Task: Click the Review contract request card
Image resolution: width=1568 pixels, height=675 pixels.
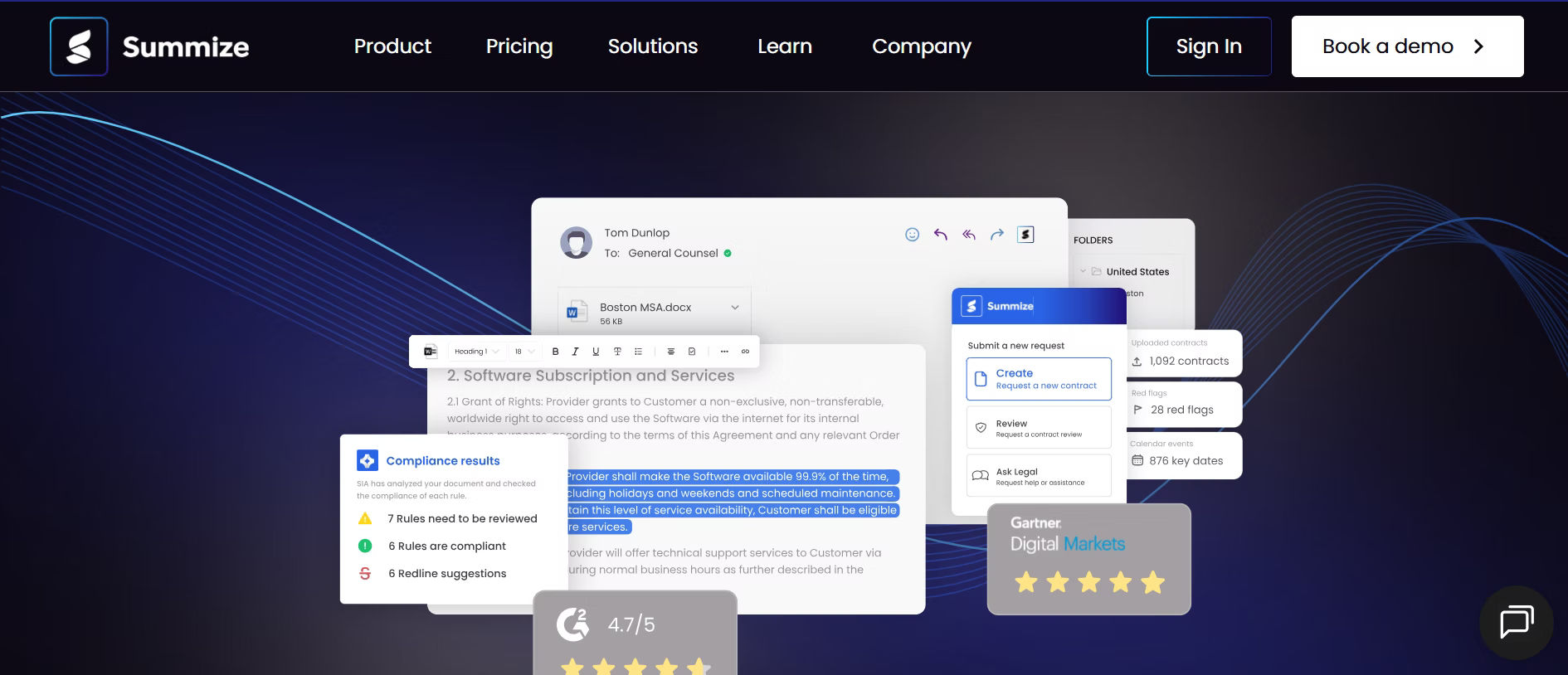Action: click(x=1039, y=427)
